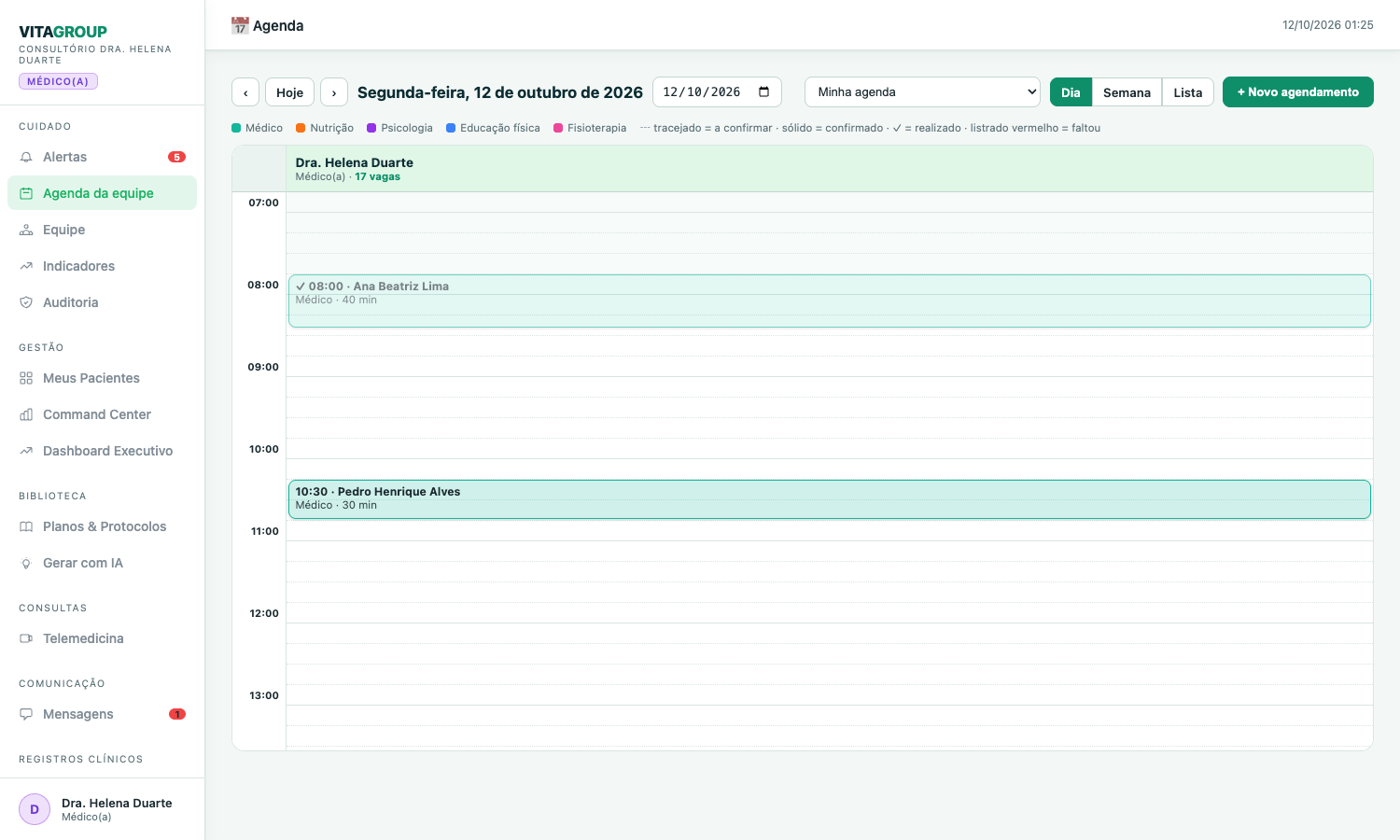1400x840 pixels.
Task: Open the date picker calendar icon
Action: point(764,91)
